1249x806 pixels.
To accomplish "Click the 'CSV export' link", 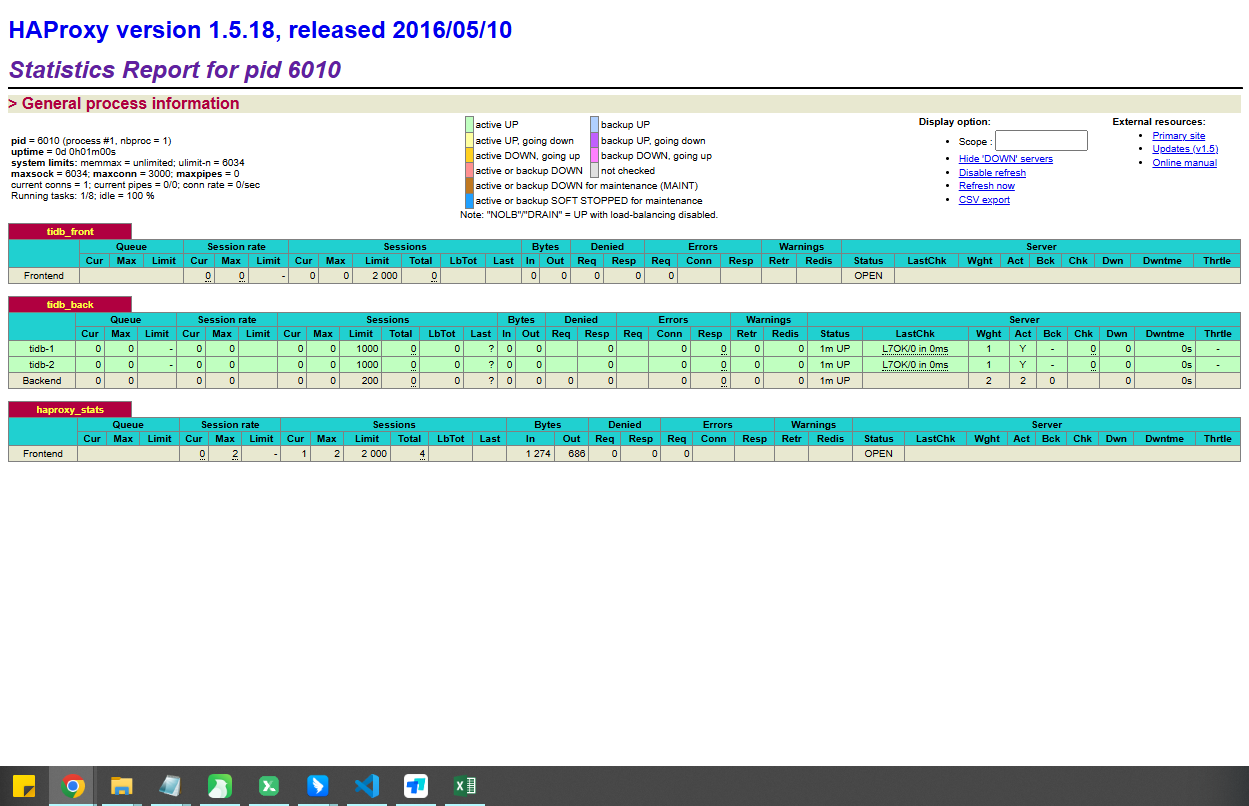I will coord(984,200).
